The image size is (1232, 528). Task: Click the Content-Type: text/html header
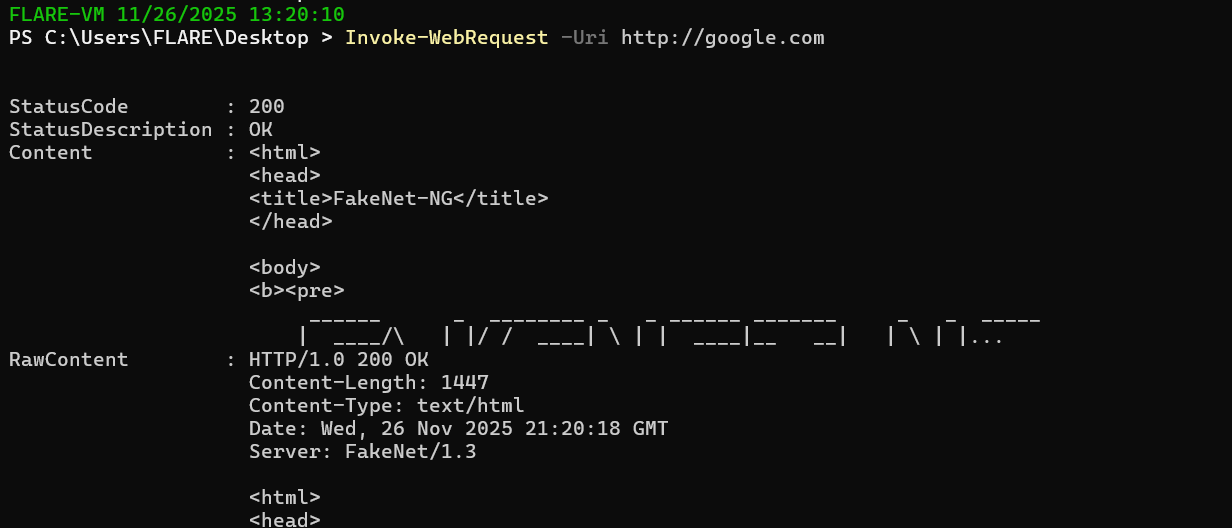tap(386, 405)
